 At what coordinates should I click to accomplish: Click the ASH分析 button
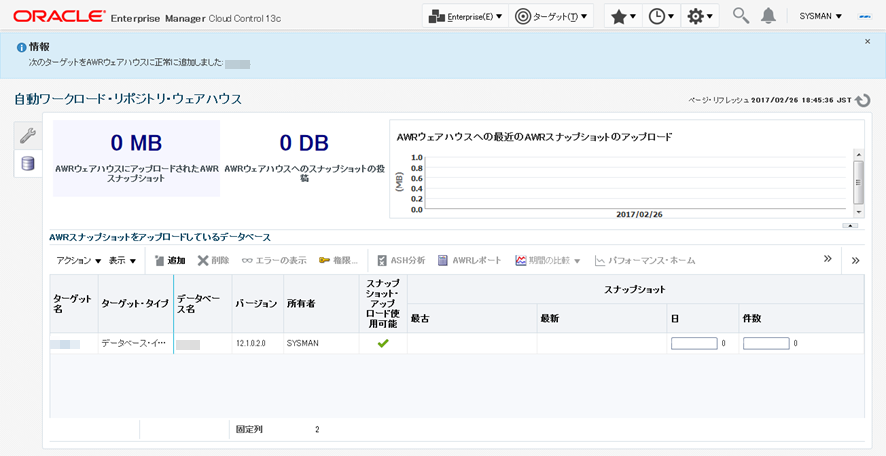(401, 260)
